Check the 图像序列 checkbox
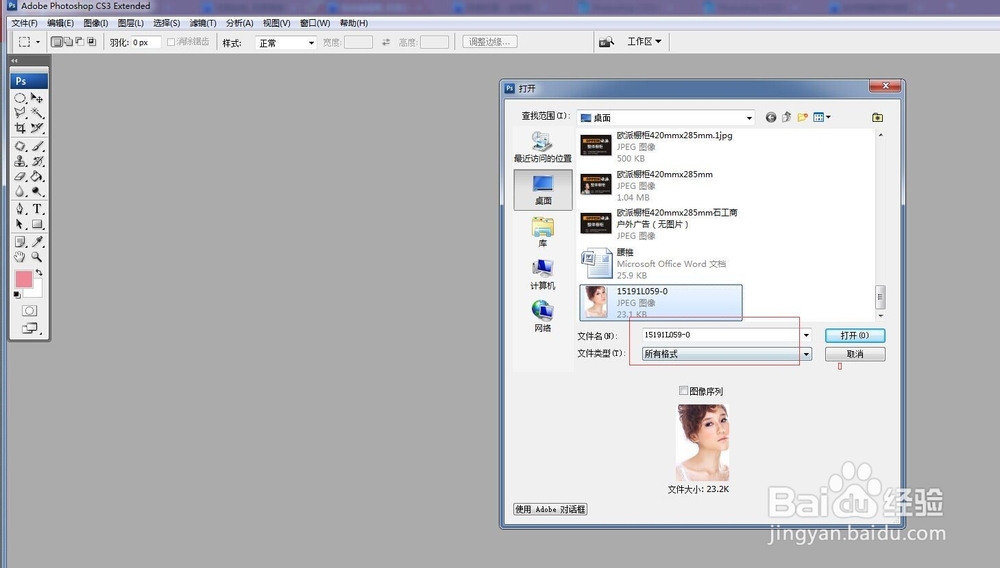 click(x=683, y=391)
